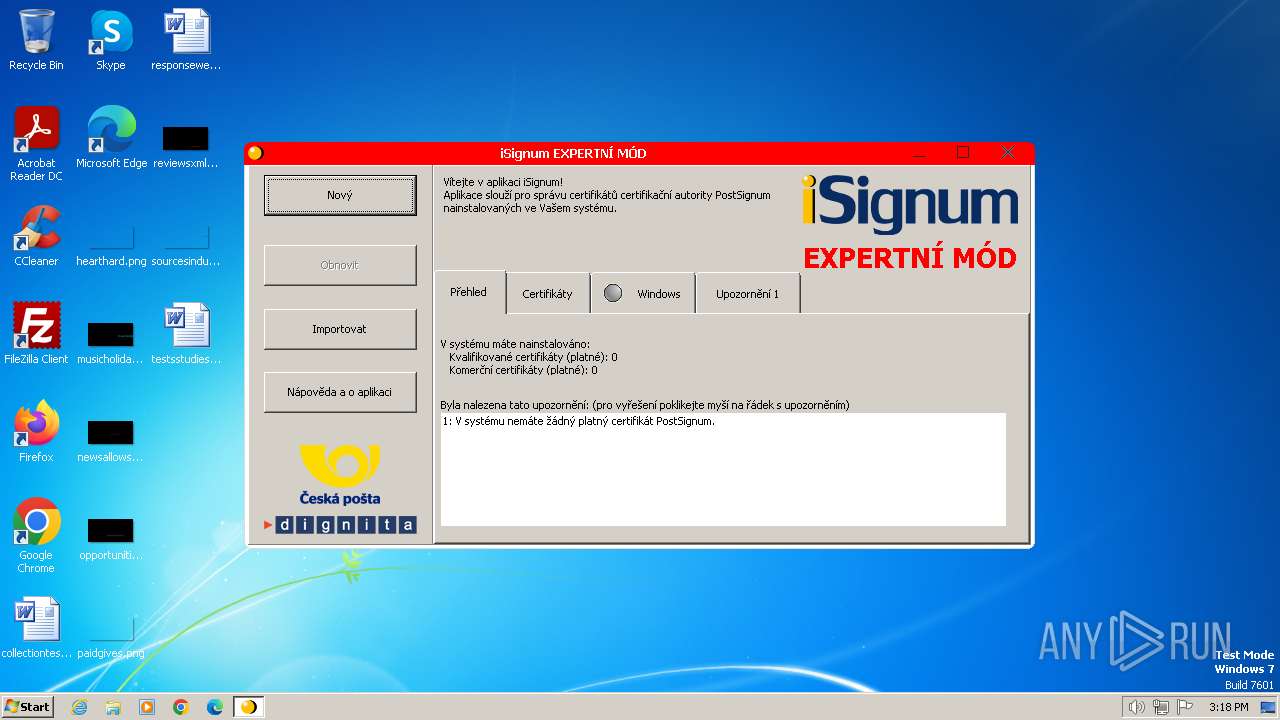Image resolution: width=1280 pixels, height=720 pixels.
Task: Minimize the iSignum window
Action: 919,153
